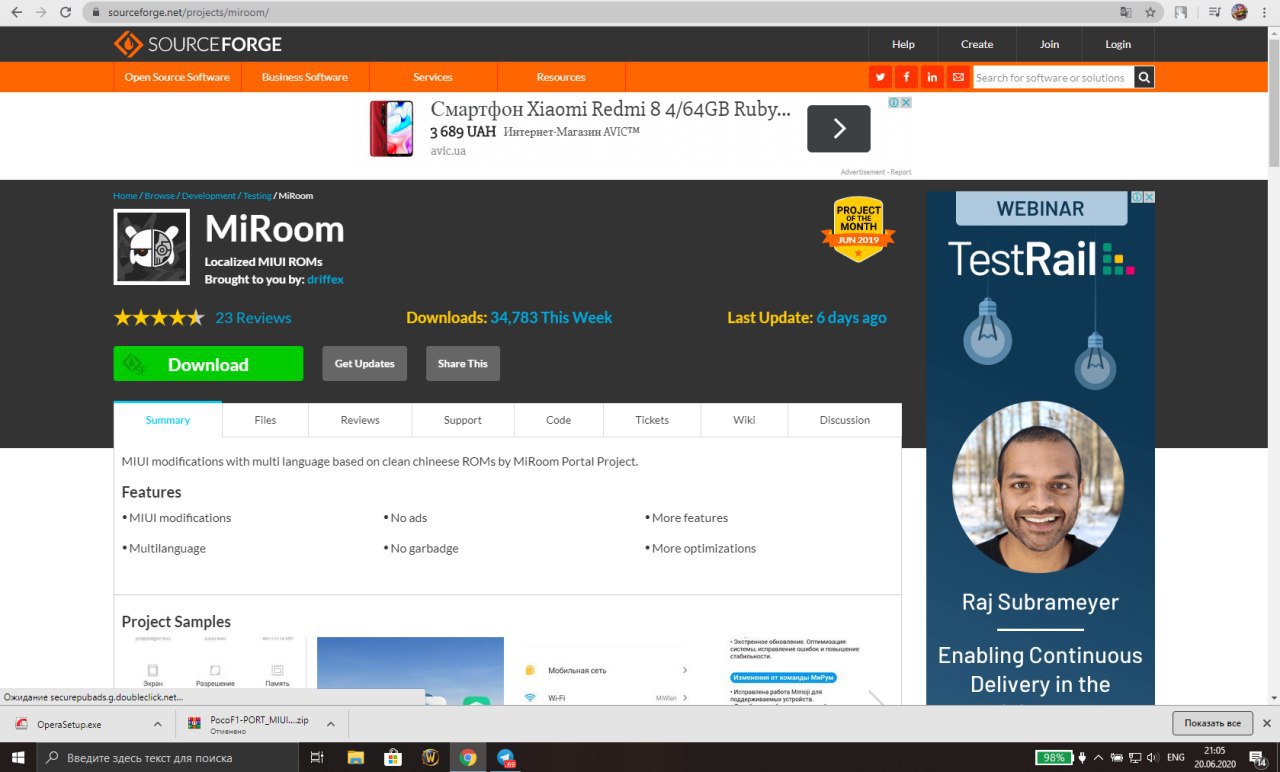Image resolution: width=1280 pixels, height=772 pixels.
Task: Click the Testing breadcrumb link
Action: click(257, 196)
